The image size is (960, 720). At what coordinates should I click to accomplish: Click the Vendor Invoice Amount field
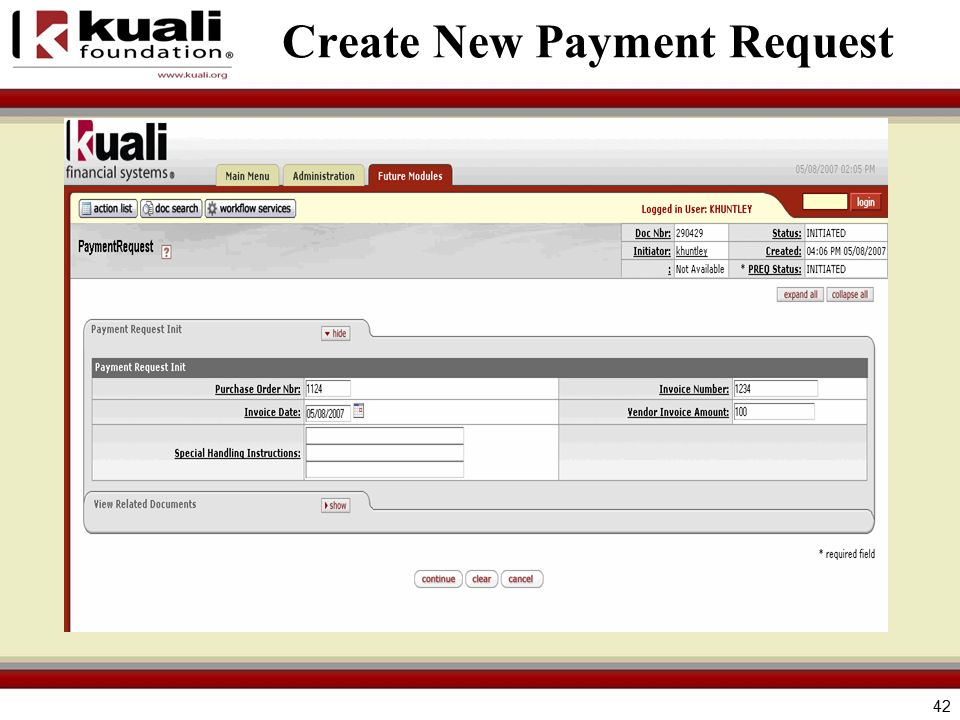click(x=774, y=411)
